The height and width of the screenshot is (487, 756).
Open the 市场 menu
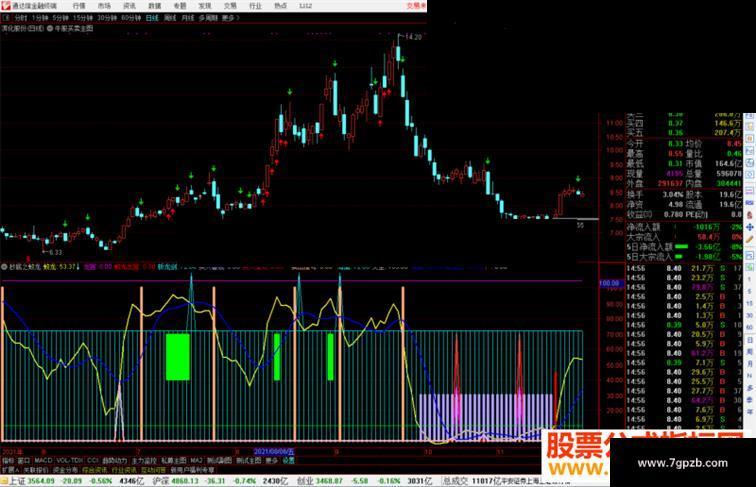(x=104, y=6)
